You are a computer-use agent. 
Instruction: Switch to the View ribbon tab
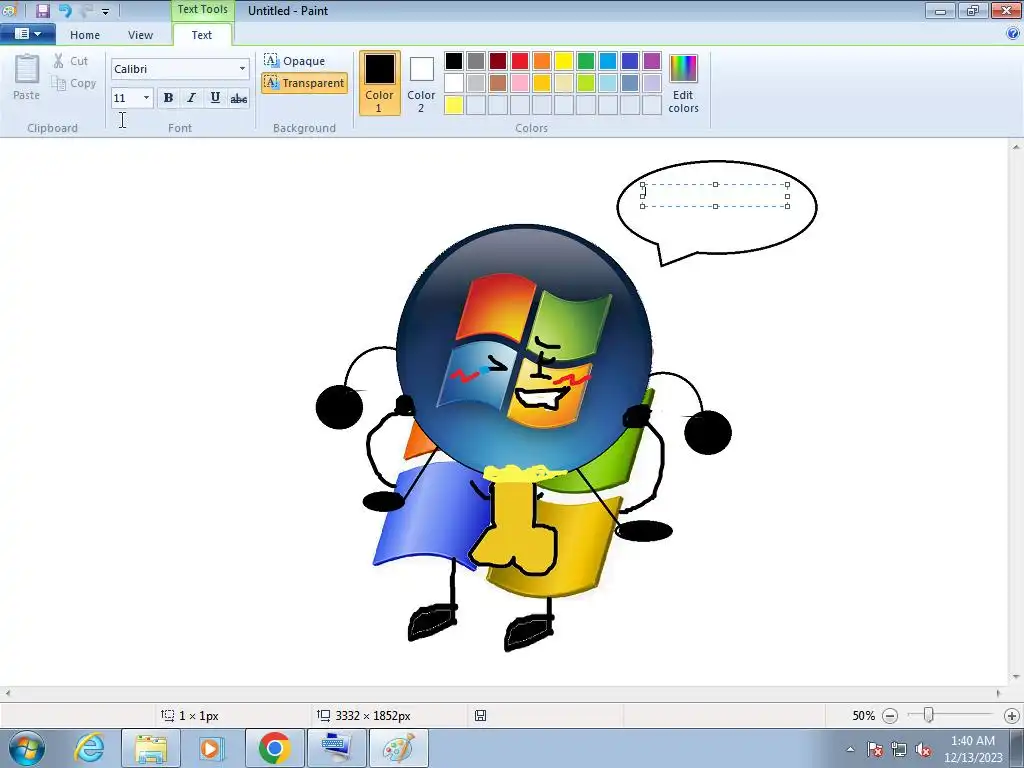point(140,35)
